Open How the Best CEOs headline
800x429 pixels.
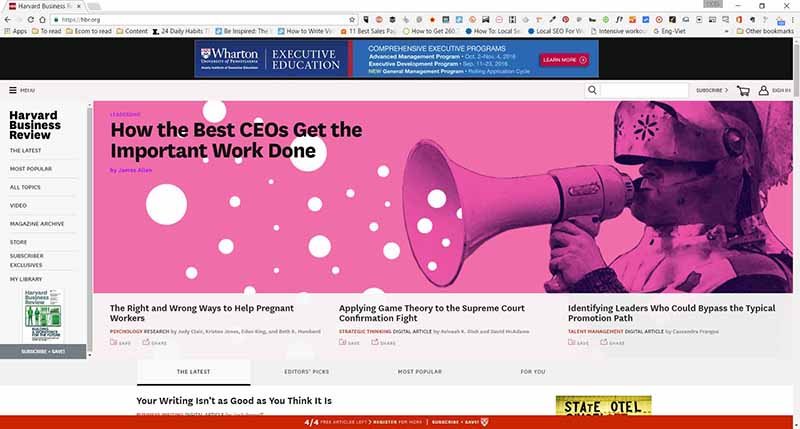(x=236, y=140)
